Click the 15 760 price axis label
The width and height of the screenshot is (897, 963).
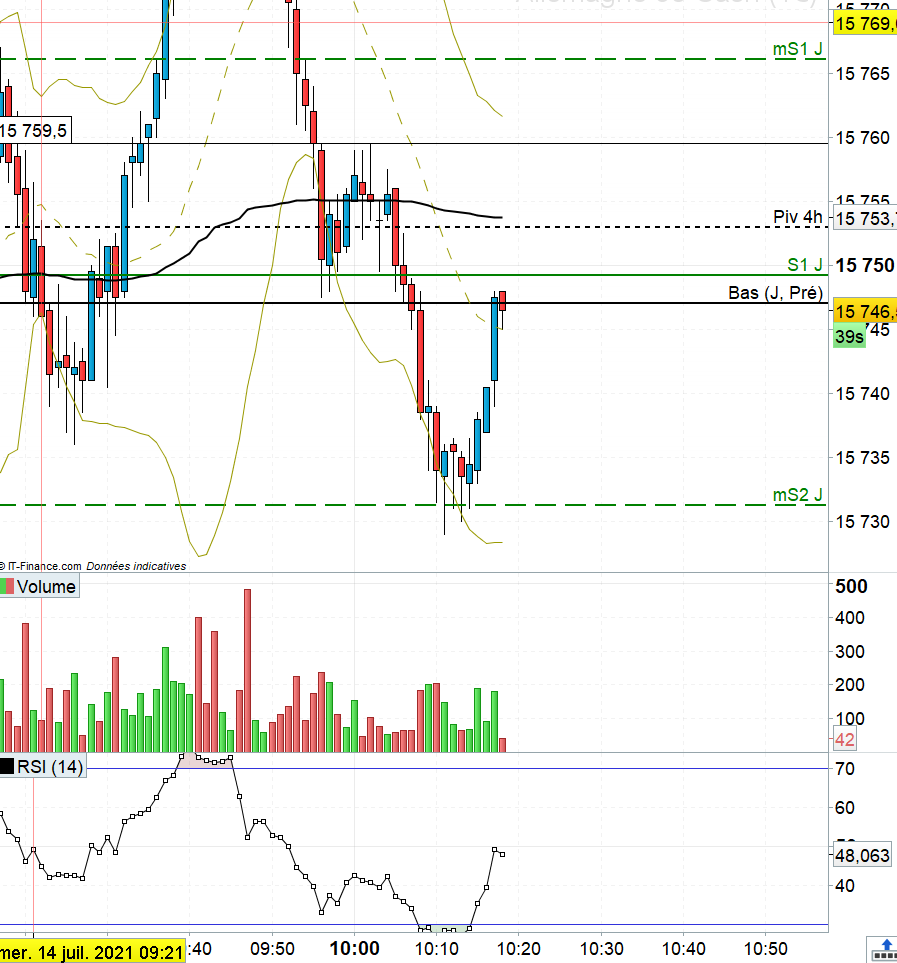(862, 138)
